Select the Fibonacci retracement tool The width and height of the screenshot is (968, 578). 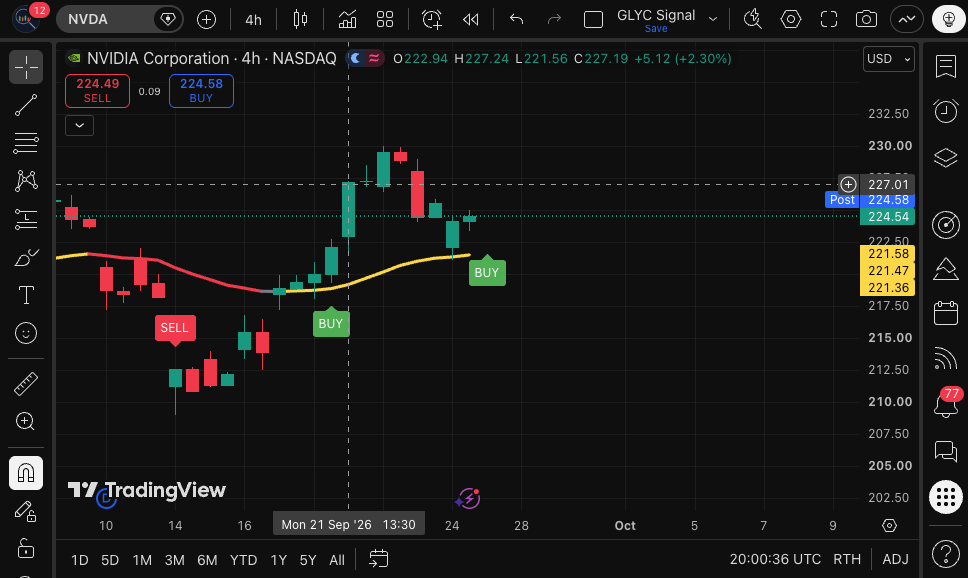pos(26,143)
